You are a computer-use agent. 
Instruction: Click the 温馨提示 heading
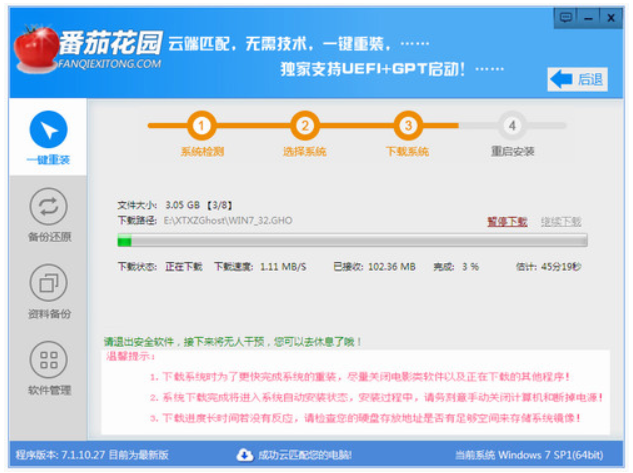click(130, 356)
